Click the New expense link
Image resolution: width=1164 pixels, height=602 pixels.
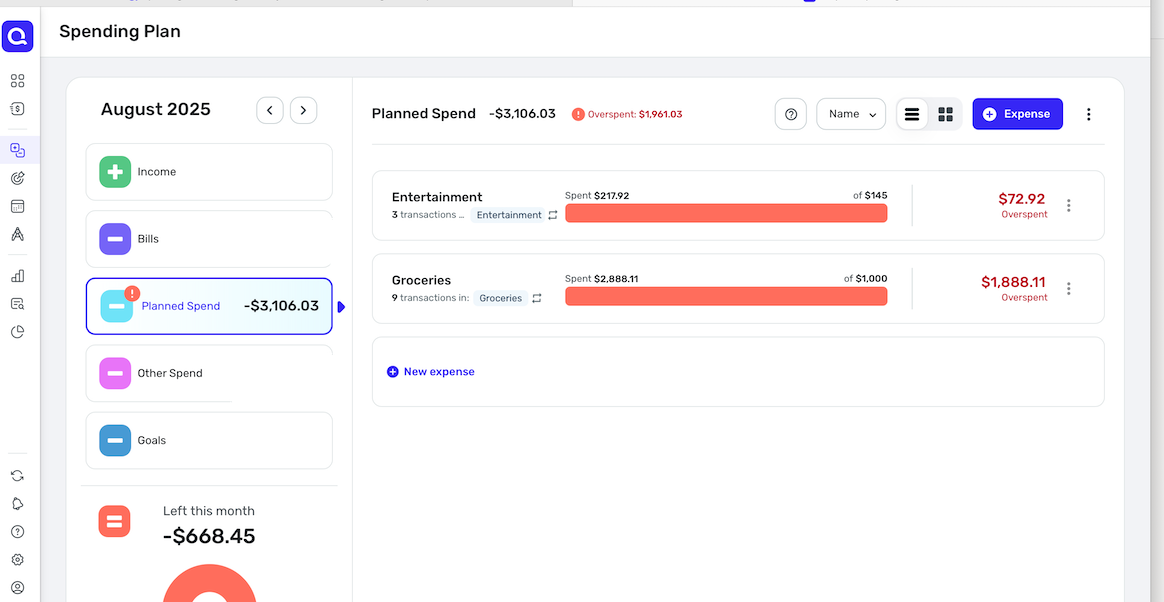pos(431,372)
